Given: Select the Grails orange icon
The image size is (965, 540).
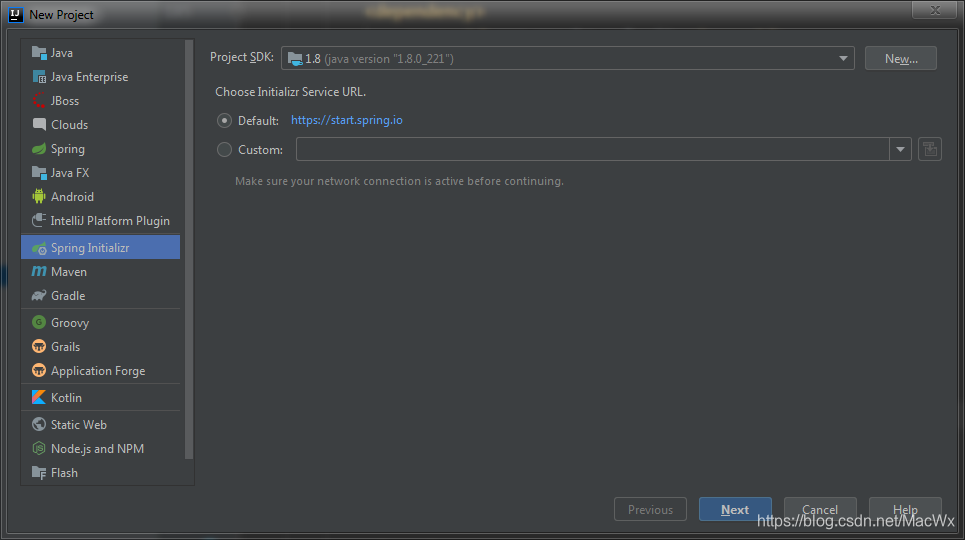Looking at the screenshot, I should pyautogui.click(x=39, y=347).
